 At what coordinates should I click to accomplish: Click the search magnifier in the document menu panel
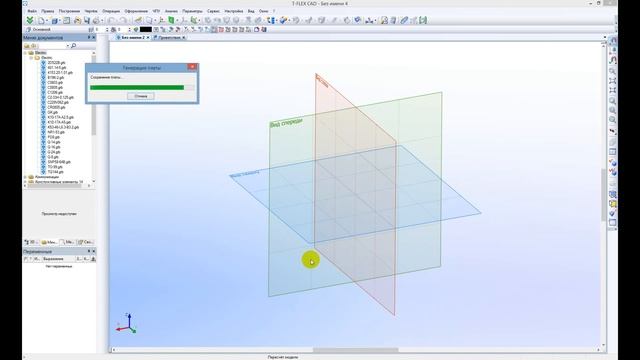73,46
